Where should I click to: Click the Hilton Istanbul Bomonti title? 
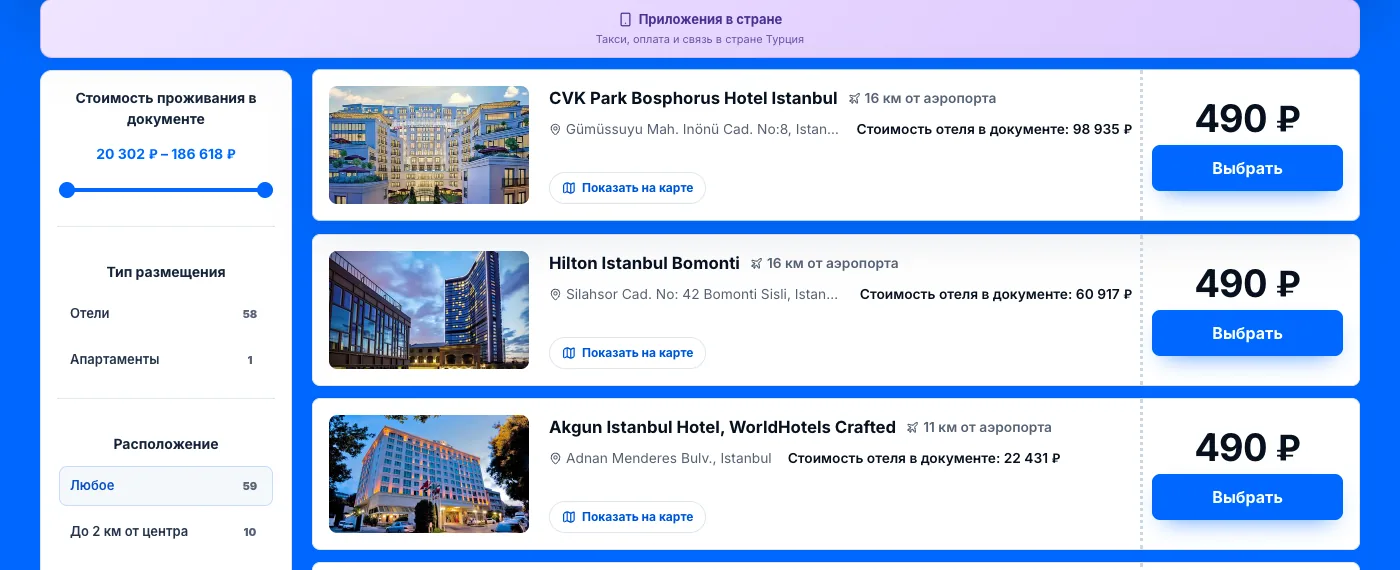tap(644, 263)
